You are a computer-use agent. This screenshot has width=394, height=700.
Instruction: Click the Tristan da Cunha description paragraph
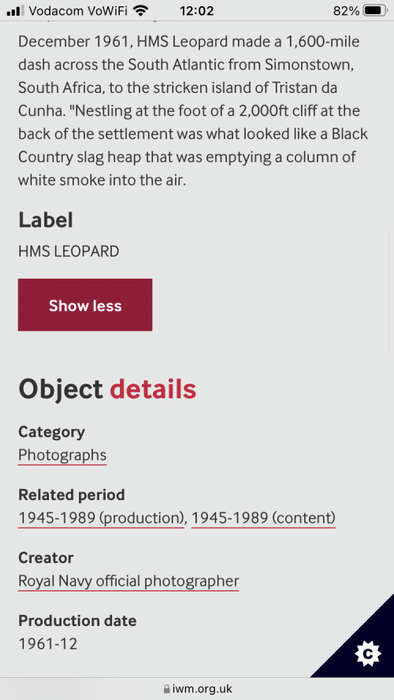193,111
